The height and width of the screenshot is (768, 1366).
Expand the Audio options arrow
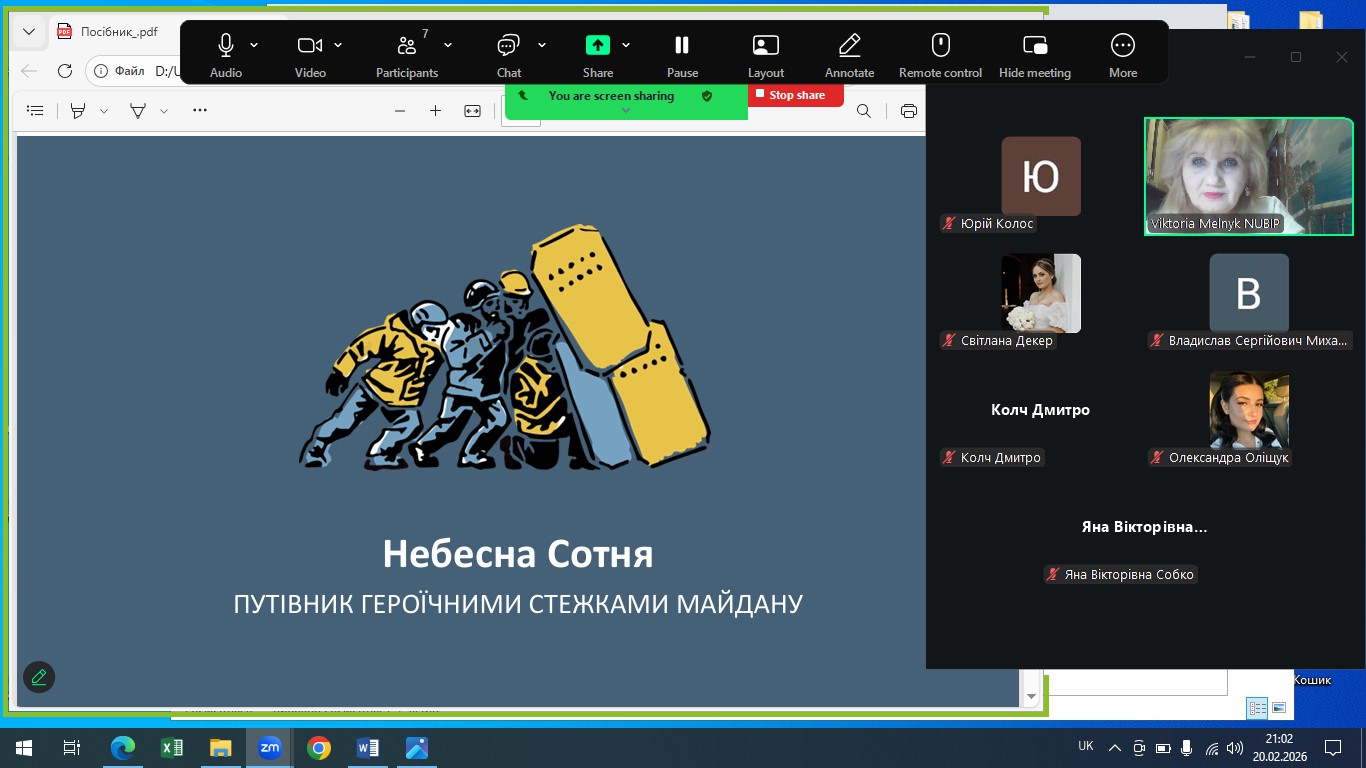click(x=254, y=45)
